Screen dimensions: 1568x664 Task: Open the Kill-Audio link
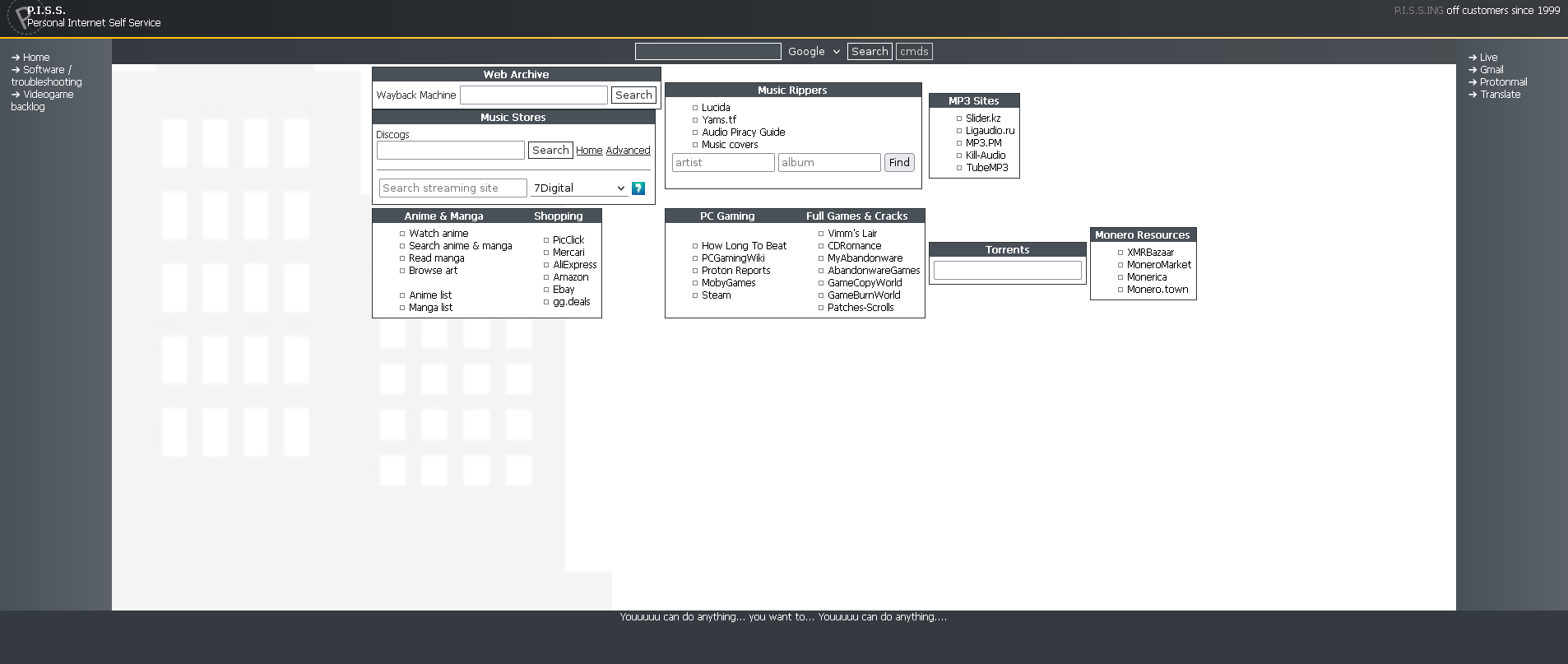pyautogui.click(x=986, y=156)
